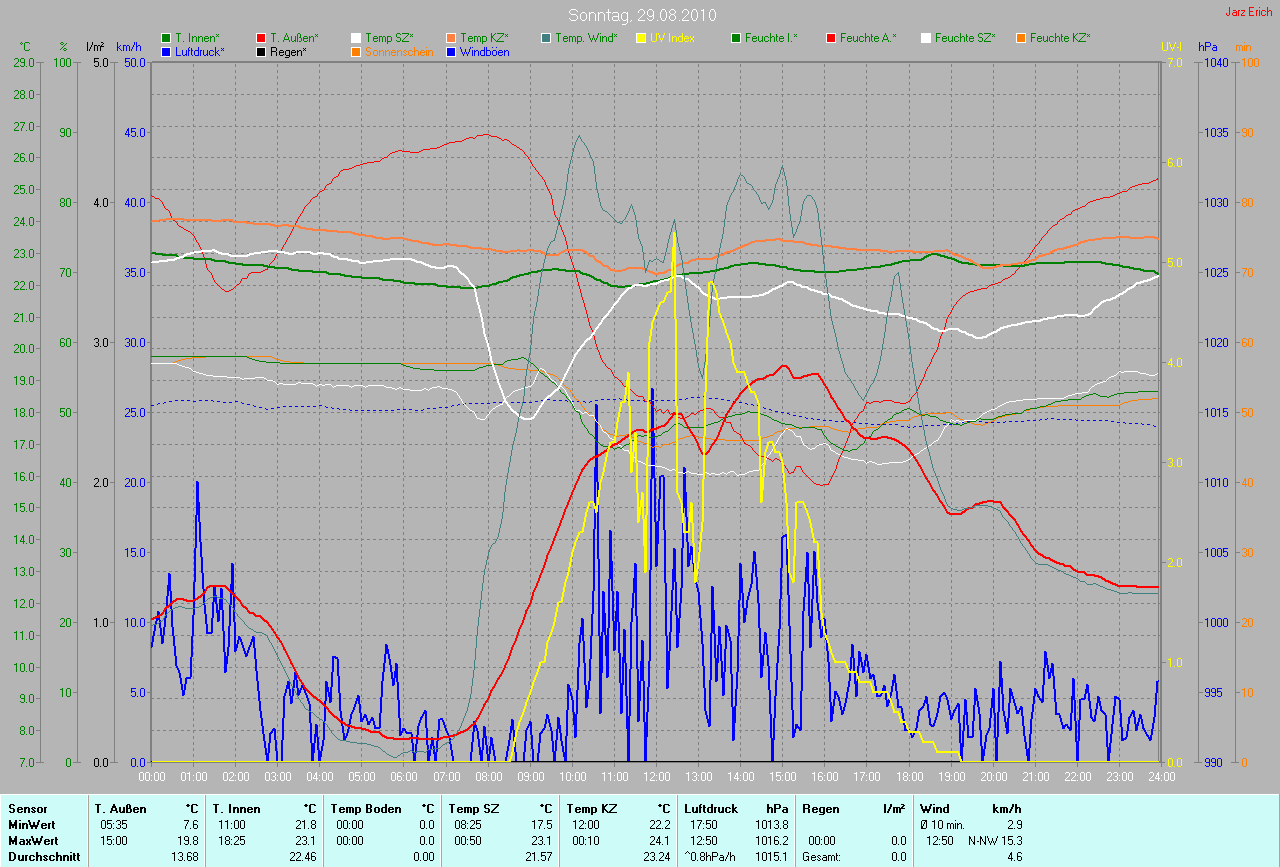Click the black Regen legend swatch

click(261, 51)
